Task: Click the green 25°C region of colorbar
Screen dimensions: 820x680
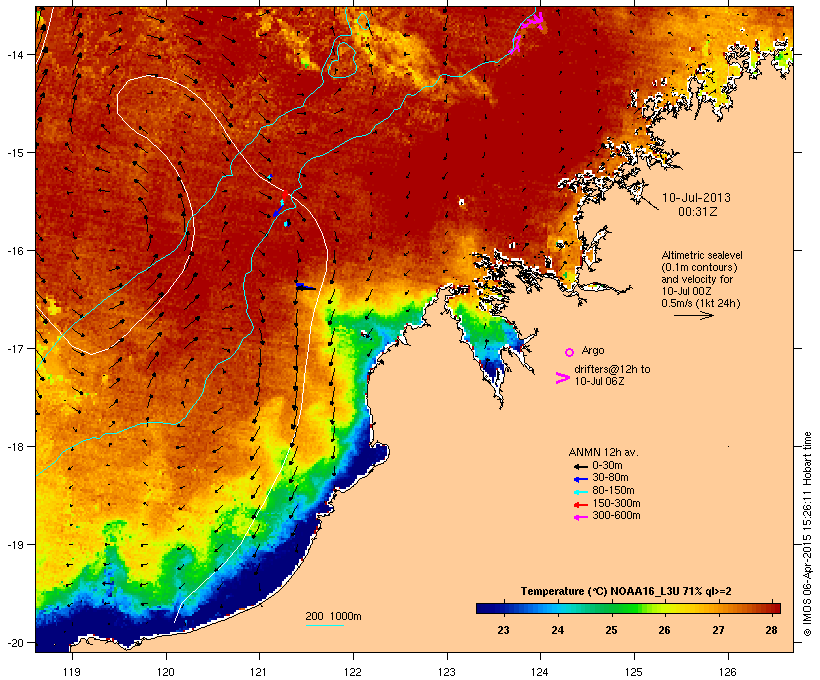Action: coord(611,608)
